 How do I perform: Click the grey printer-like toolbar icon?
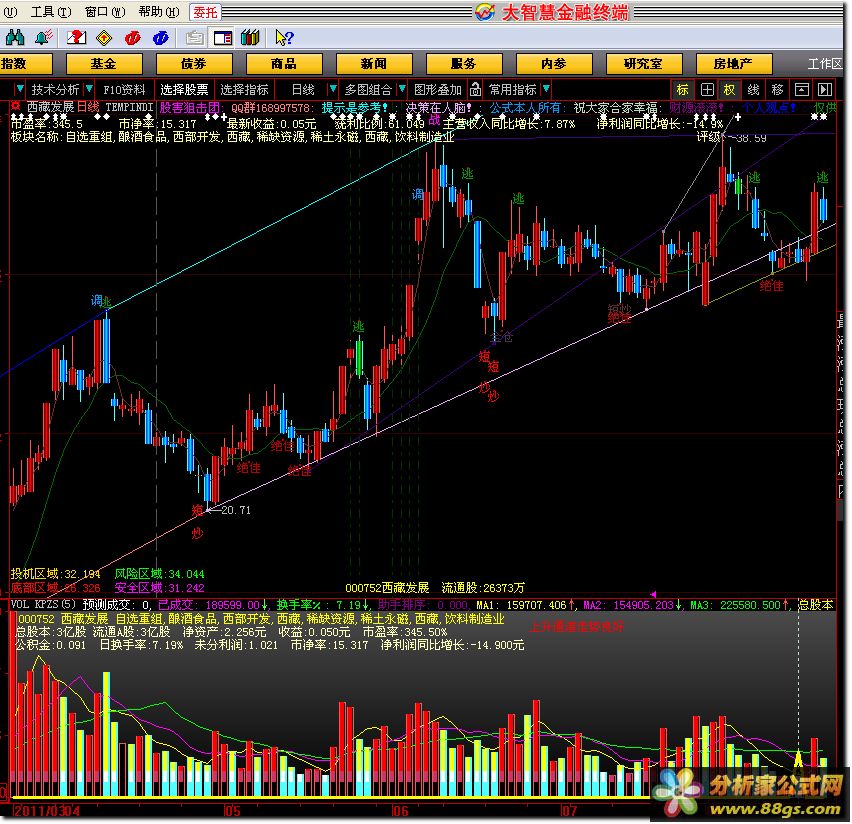(x=195, y=38)
